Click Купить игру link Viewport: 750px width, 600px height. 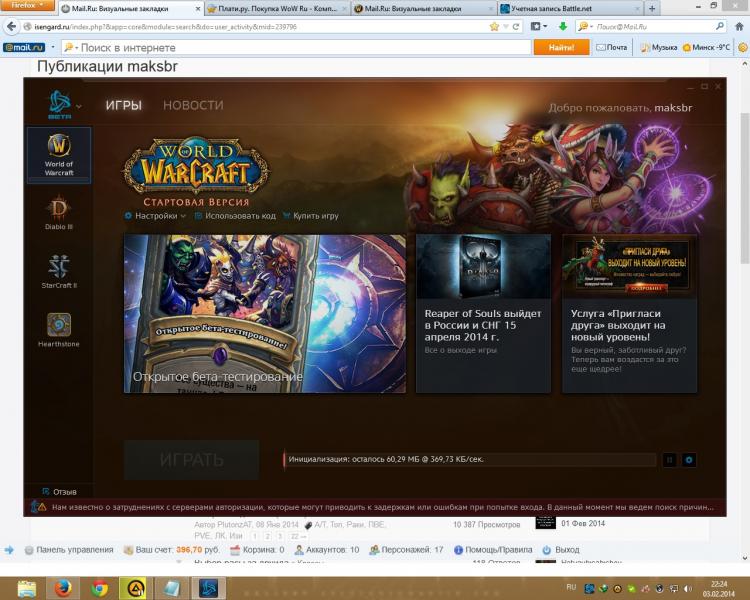point(311,216)
